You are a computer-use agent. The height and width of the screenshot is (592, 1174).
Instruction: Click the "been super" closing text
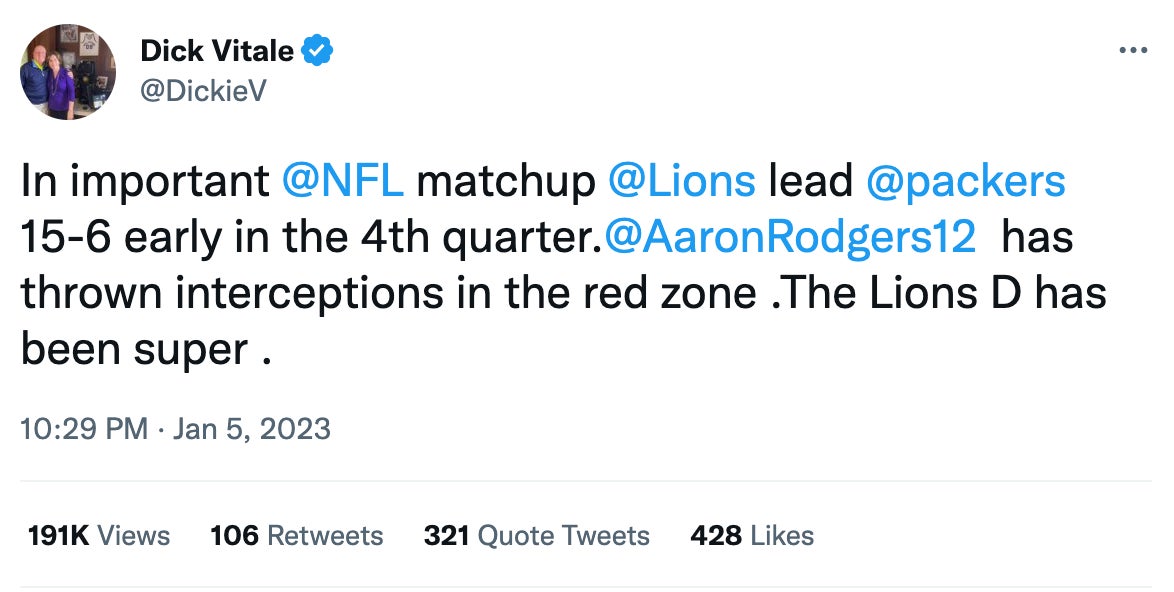tap(134, 349)
